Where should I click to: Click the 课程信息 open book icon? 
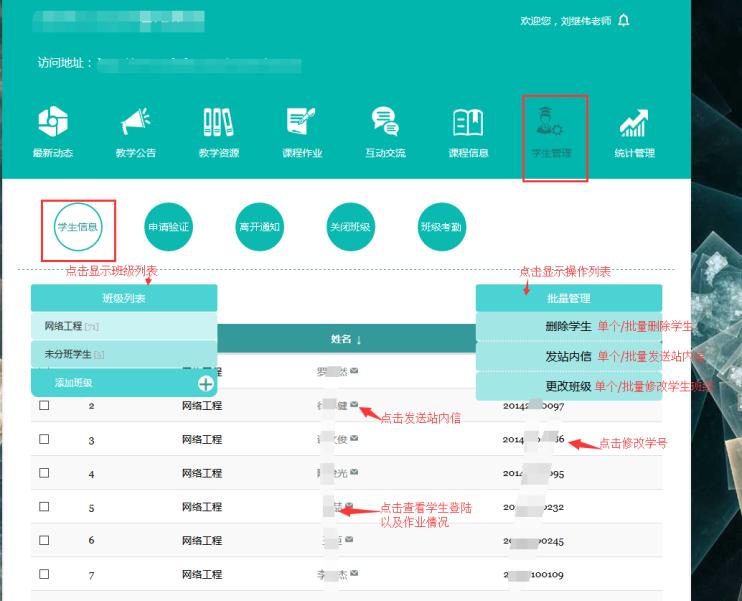click(468, 124)
